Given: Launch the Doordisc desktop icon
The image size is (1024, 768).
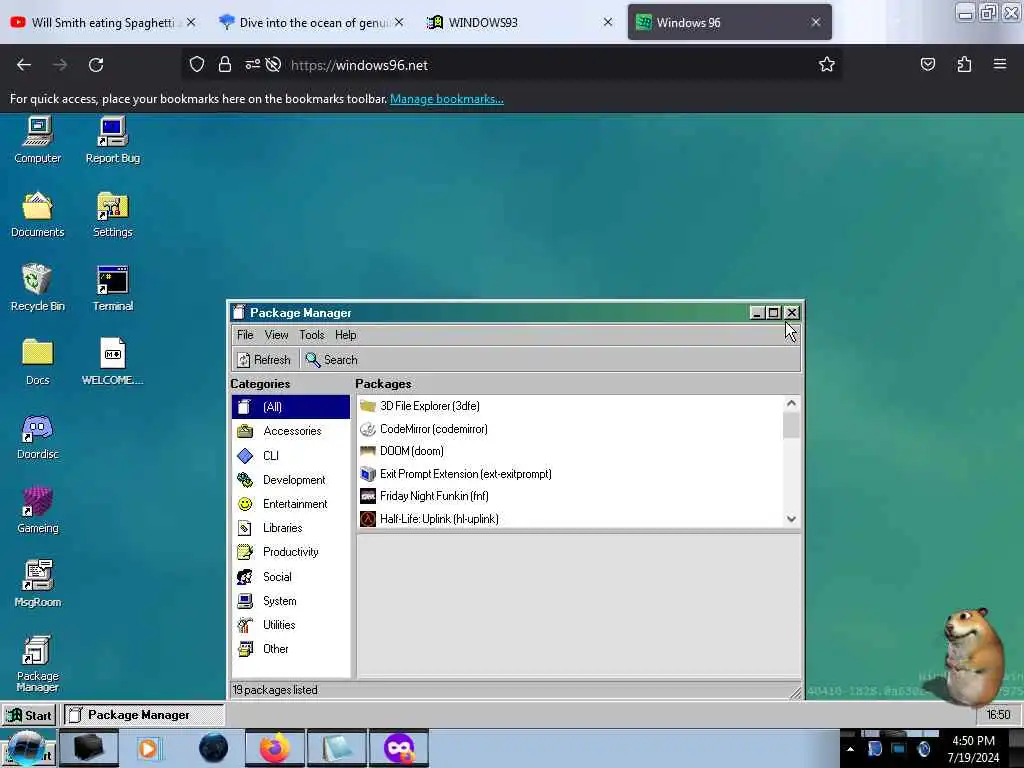Looking at the screenshot, I should (37, 436).
